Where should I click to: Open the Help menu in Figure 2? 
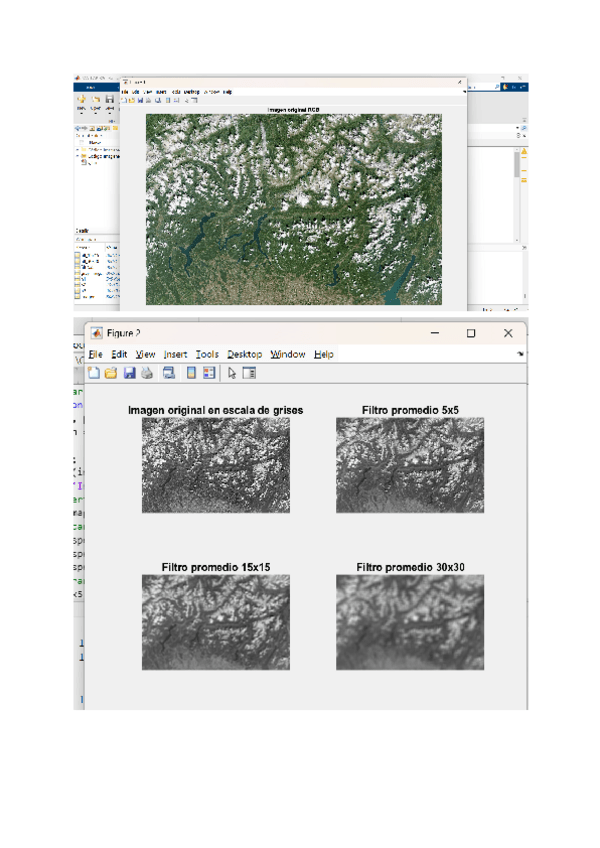point(324,354)
